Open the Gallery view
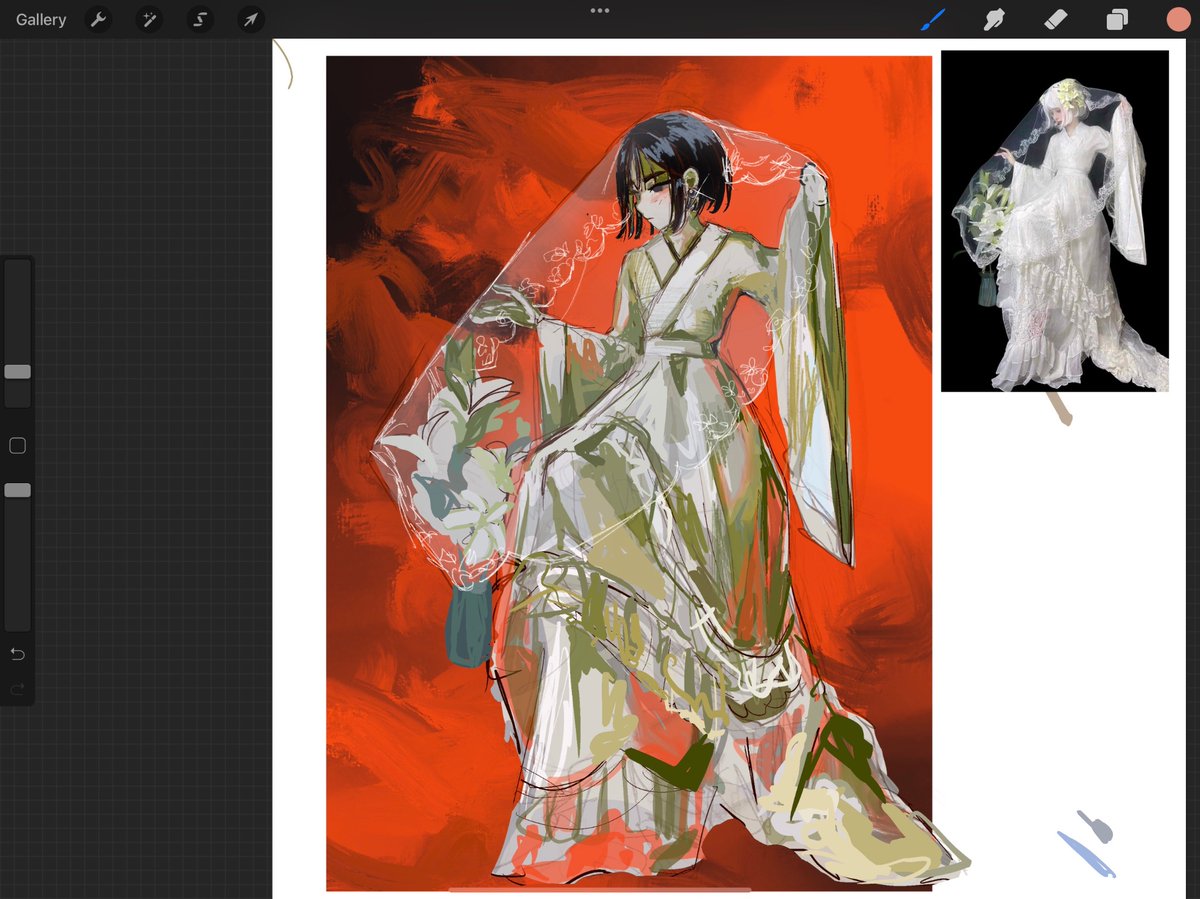This screenshot has height=899, width=1200. tap(41, 19)
